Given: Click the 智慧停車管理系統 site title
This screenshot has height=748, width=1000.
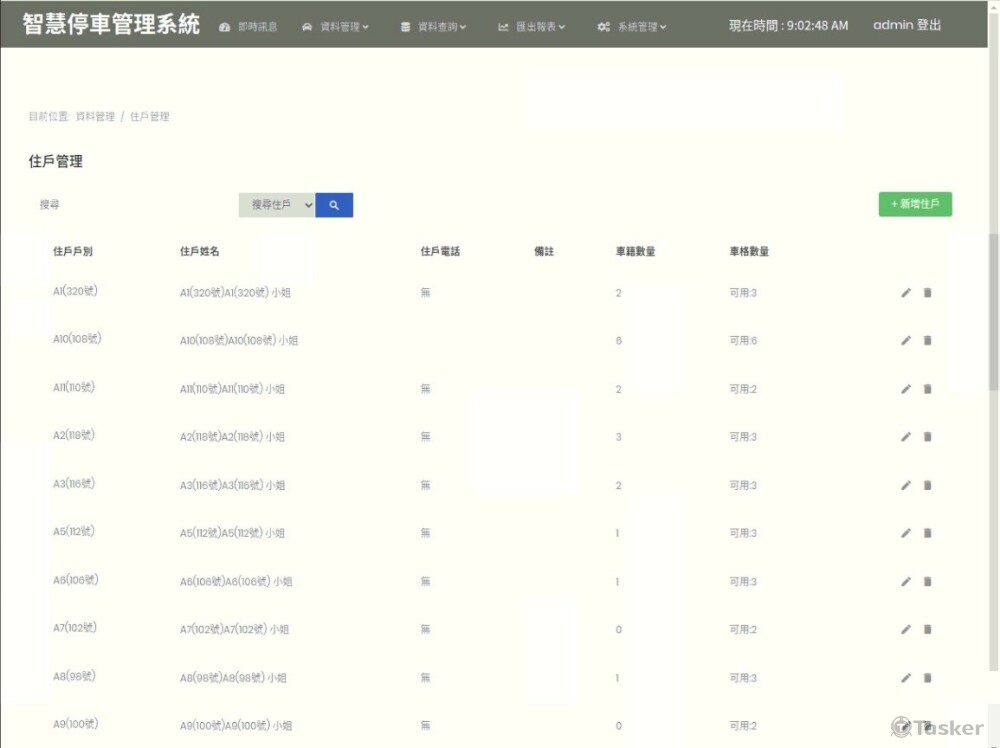Looking at the screenshot, I should (x=111, y=24).
